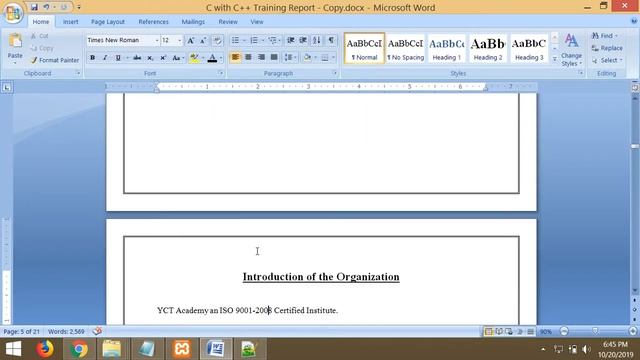Screen dimensions: 640x360
Task: Apply superscript formatting
Action: pos(163,58)
